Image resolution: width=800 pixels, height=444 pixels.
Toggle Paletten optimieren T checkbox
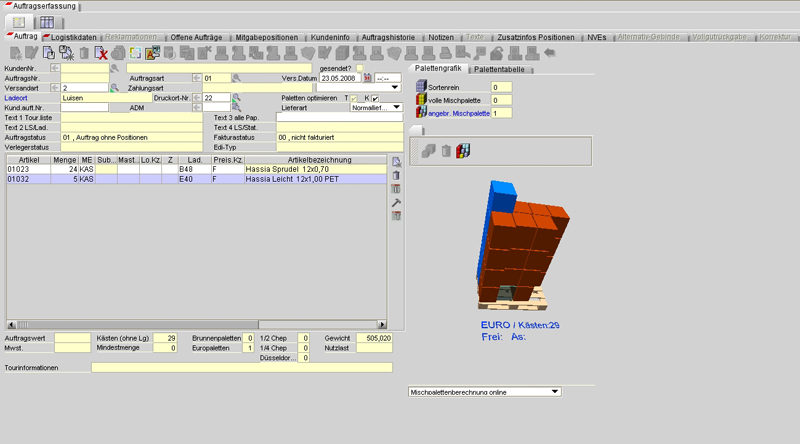pyautogui.click(x=354, y=98)
